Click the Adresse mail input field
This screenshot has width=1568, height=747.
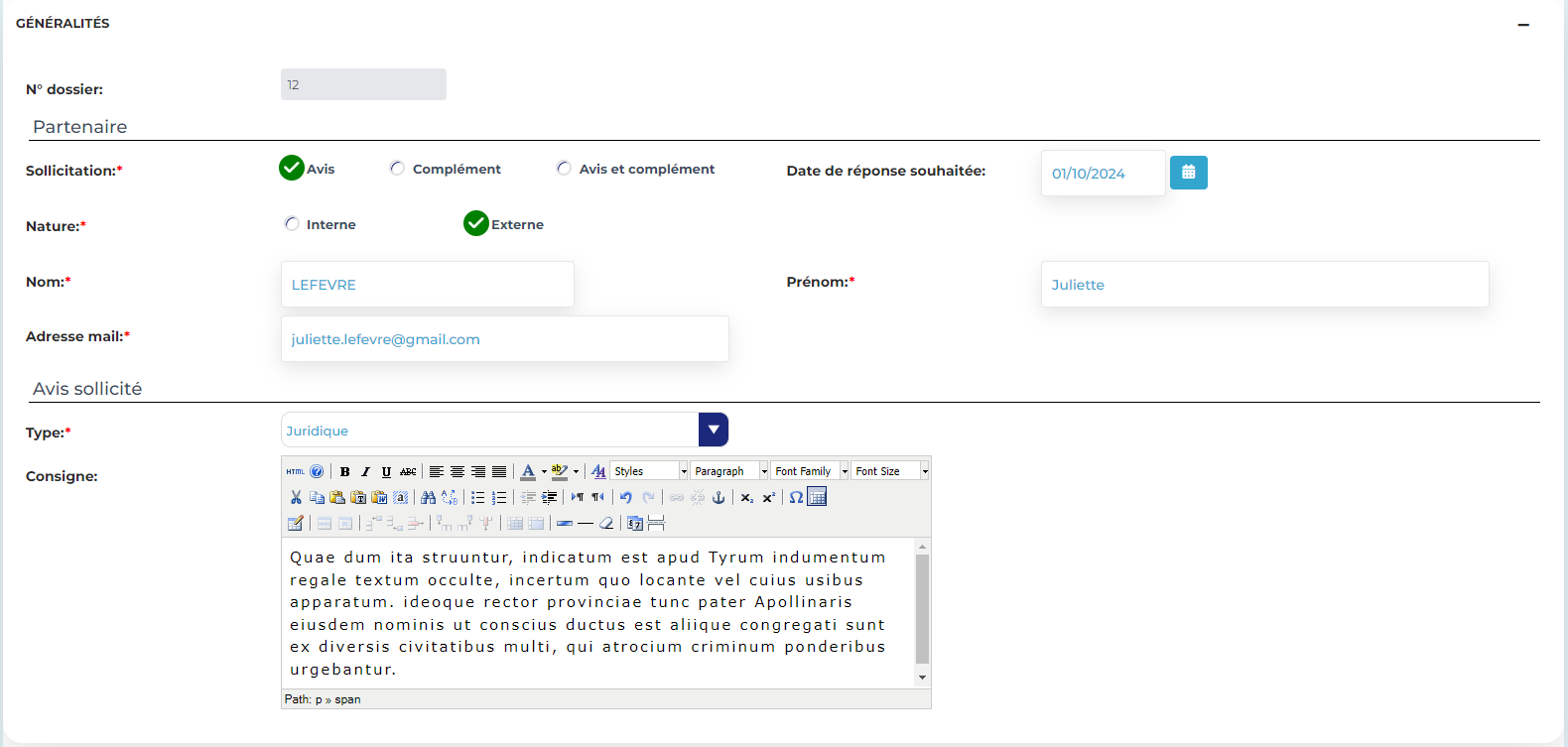[x=504, y=339]
